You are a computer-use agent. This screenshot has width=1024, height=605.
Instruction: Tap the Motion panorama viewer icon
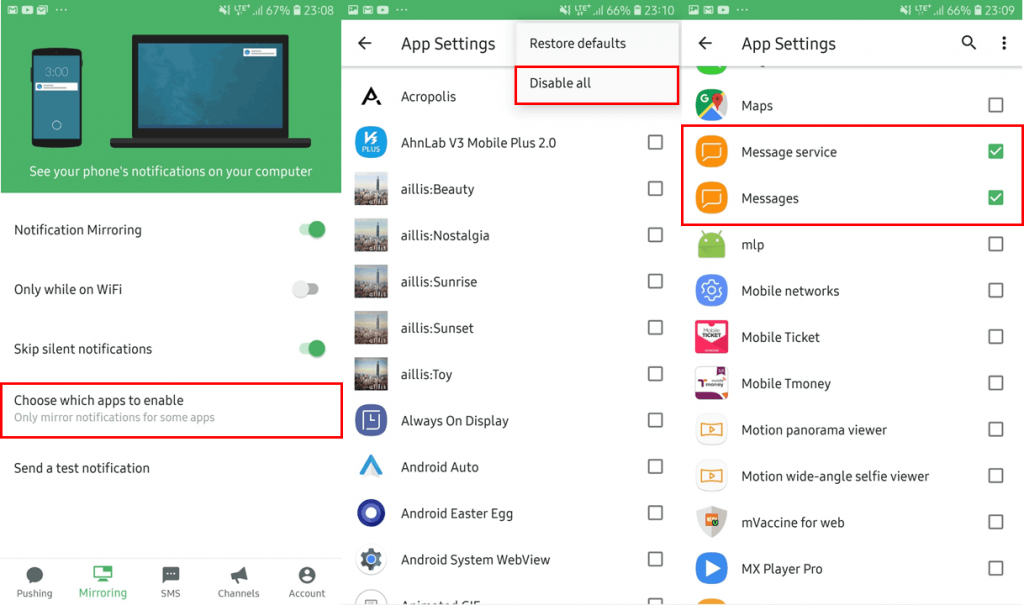click(x=711, y=430)
